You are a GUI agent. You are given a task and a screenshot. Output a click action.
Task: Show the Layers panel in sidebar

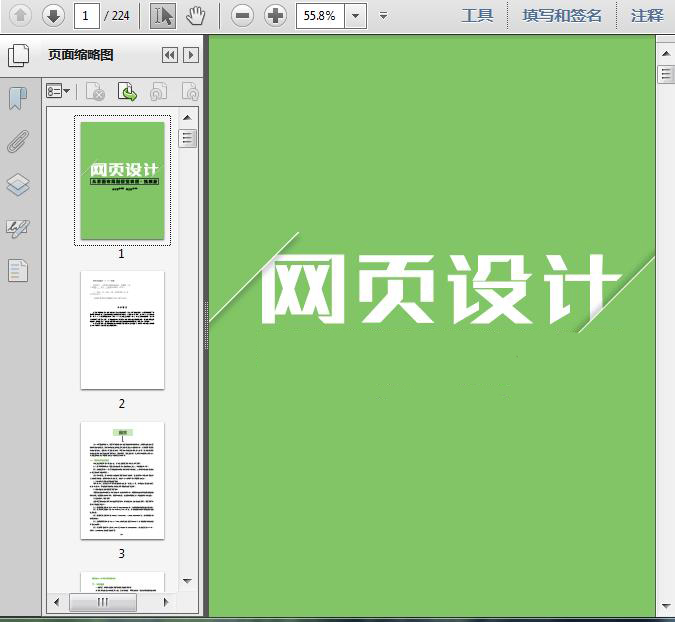pos(18,184)
